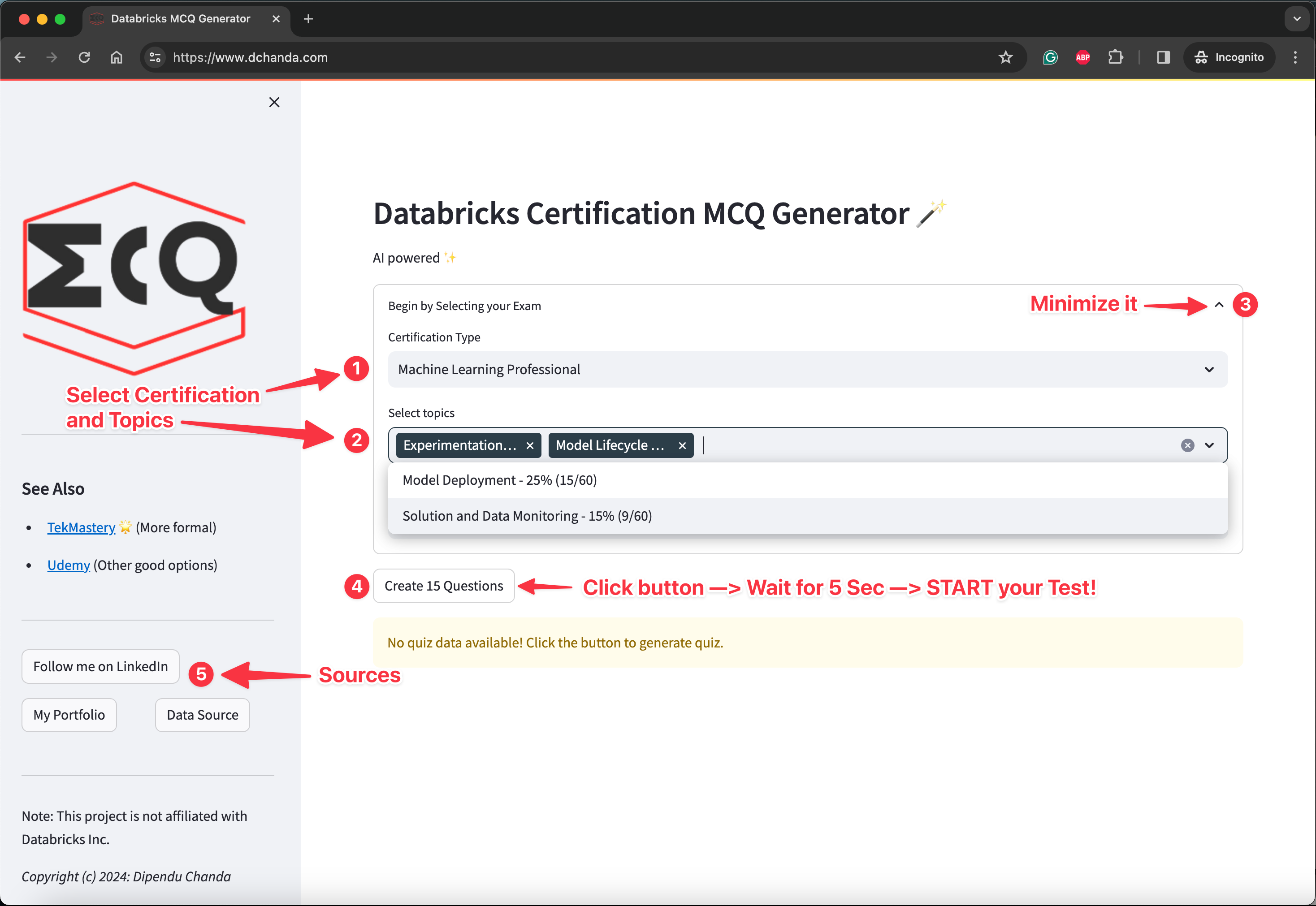Open the Certification Type dropdown

coord(807,370)
